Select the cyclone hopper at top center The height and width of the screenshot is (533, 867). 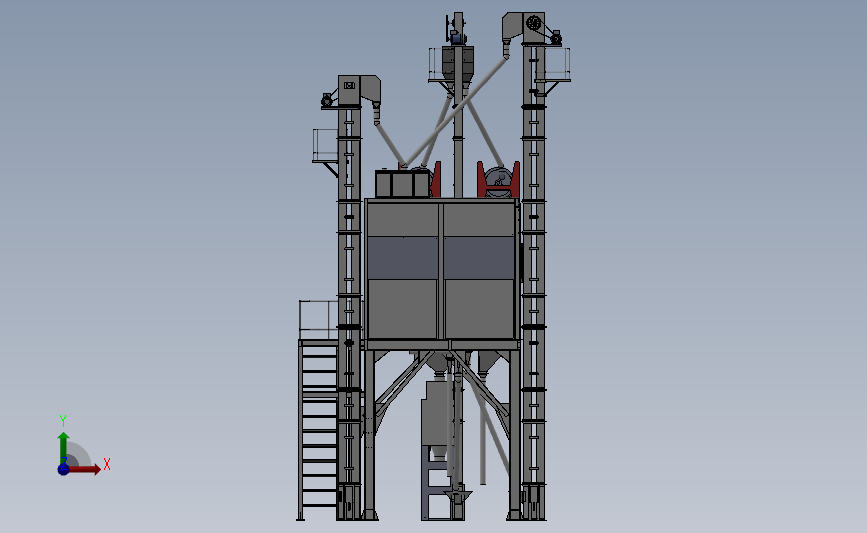[x=458, y=64]
